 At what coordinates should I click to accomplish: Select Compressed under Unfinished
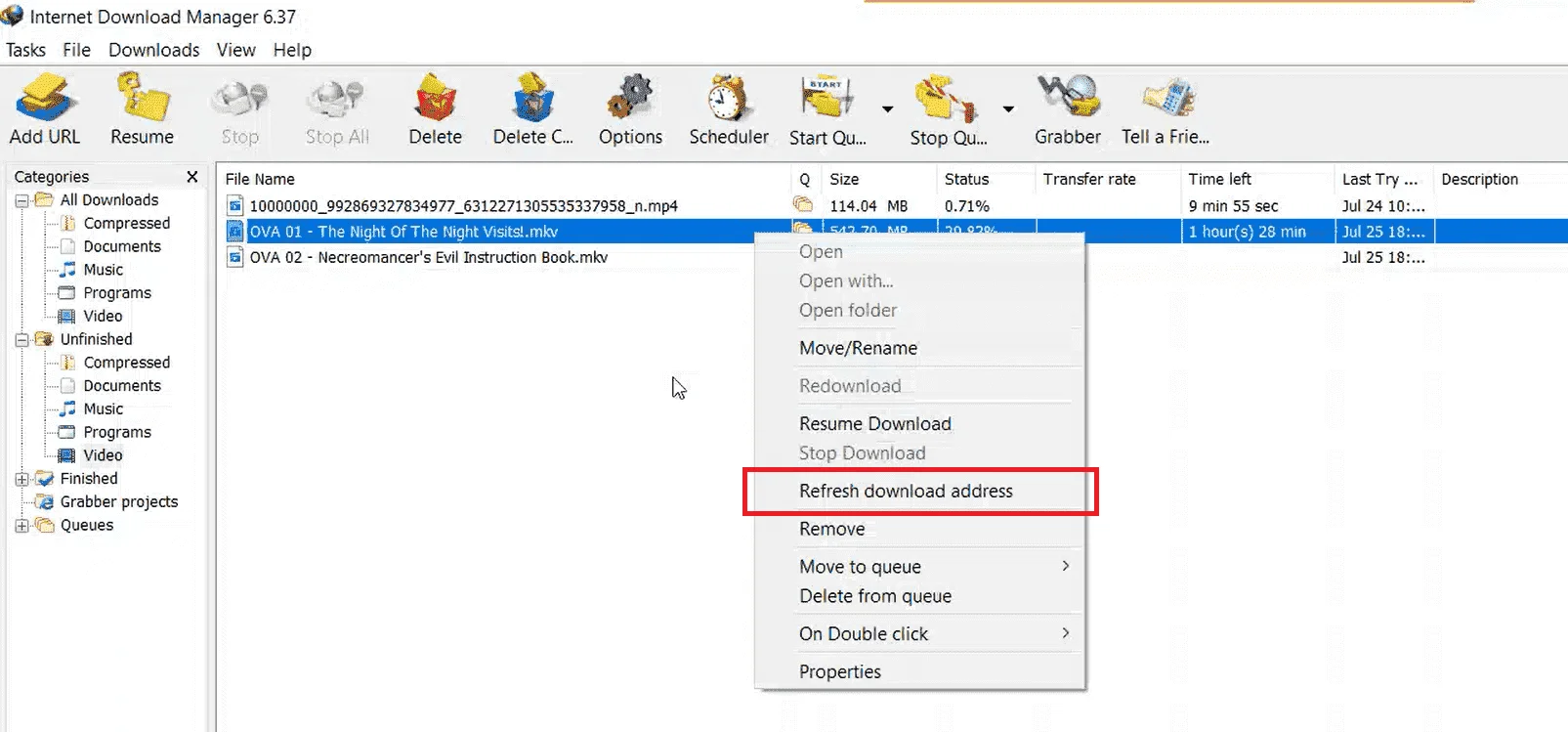tap(127, 363)
